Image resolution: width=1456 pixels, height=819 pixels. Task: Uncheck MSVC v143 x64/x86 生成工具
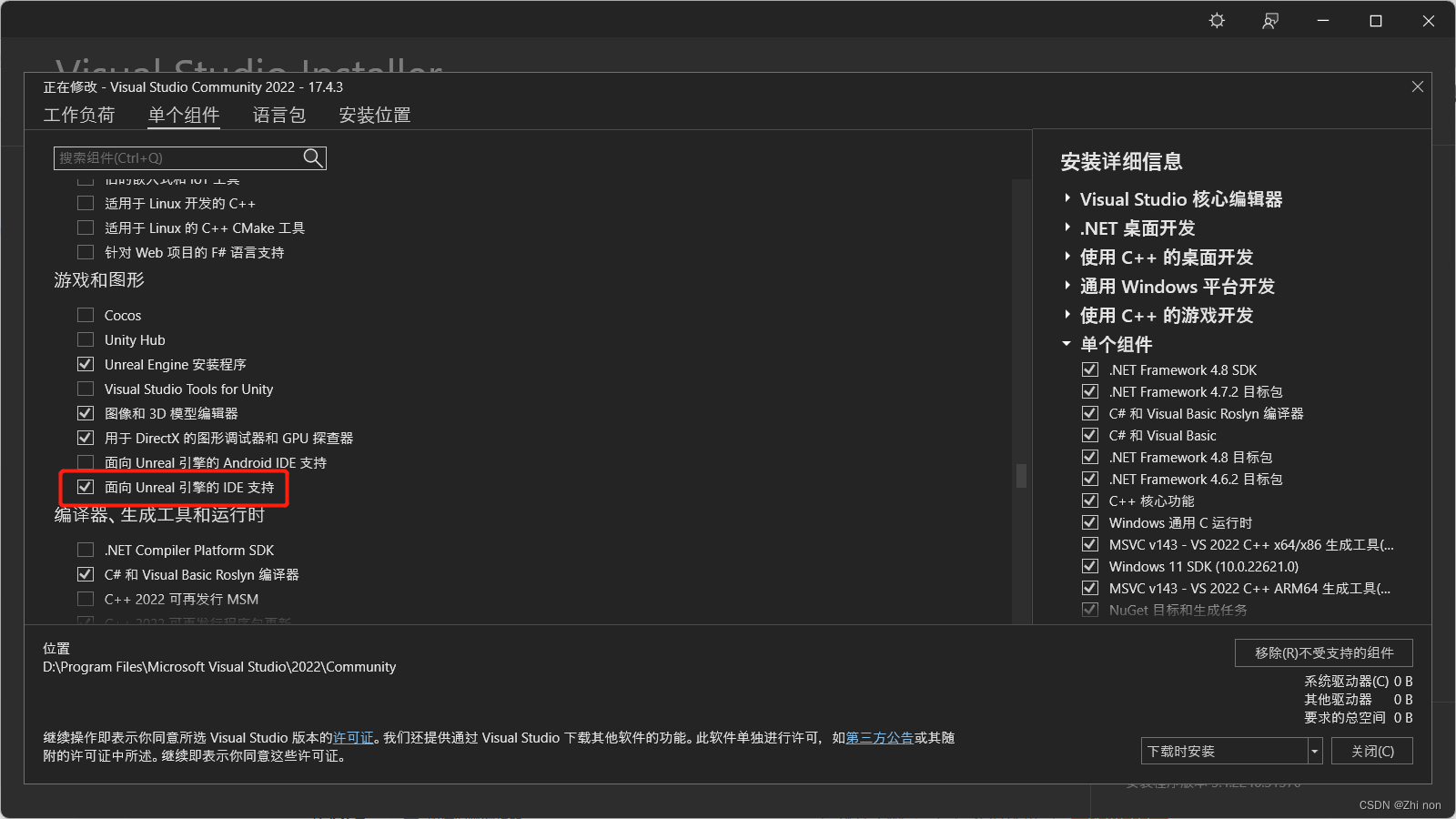pos(1089,544)
